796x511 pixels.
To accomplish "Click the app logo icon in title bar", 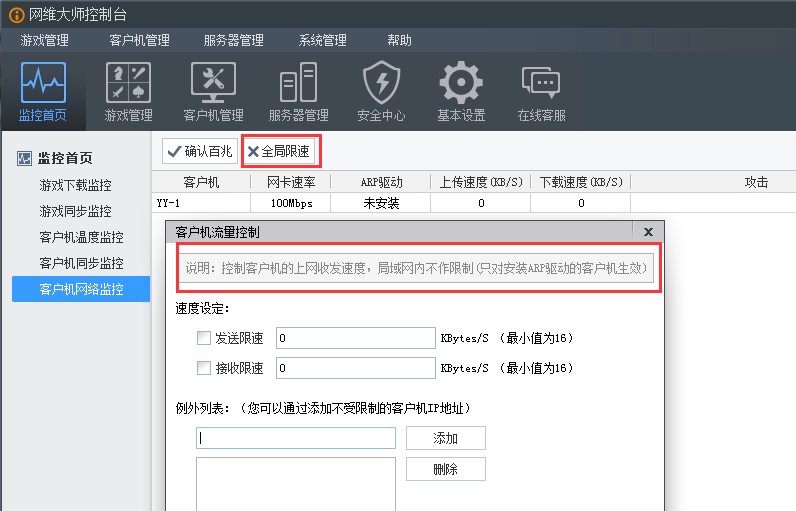I will (x=16, y=15).
